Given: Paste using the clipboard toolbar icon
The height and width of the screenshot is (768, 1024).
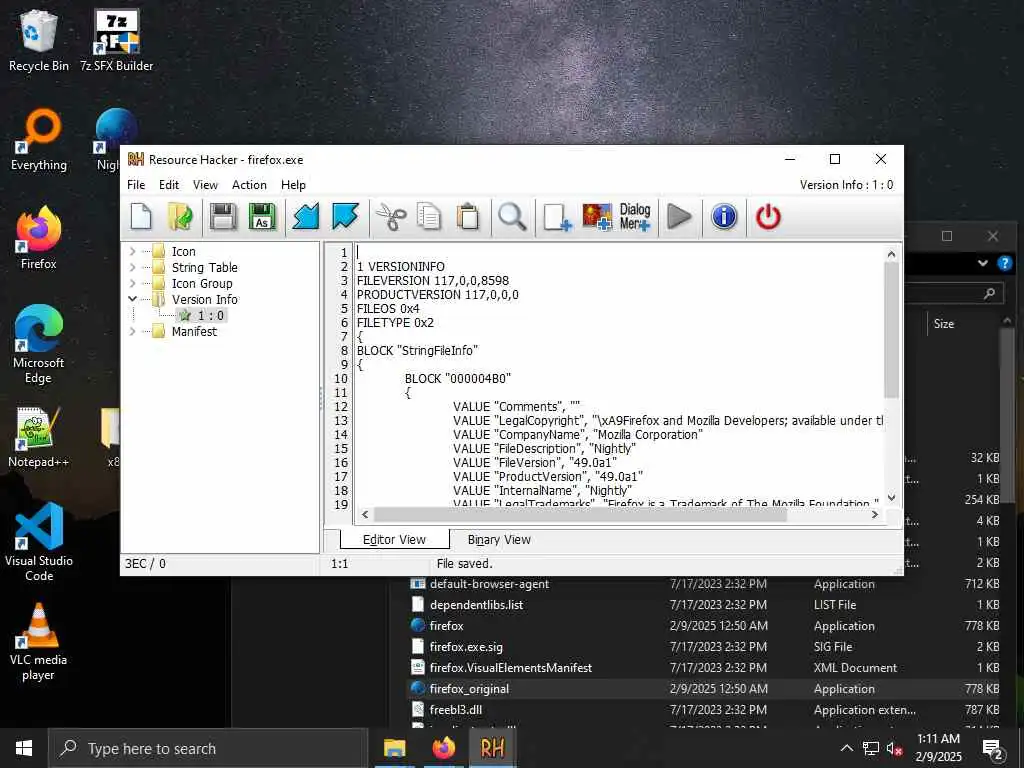Looking at the screenshot, I should pos(468,217).
